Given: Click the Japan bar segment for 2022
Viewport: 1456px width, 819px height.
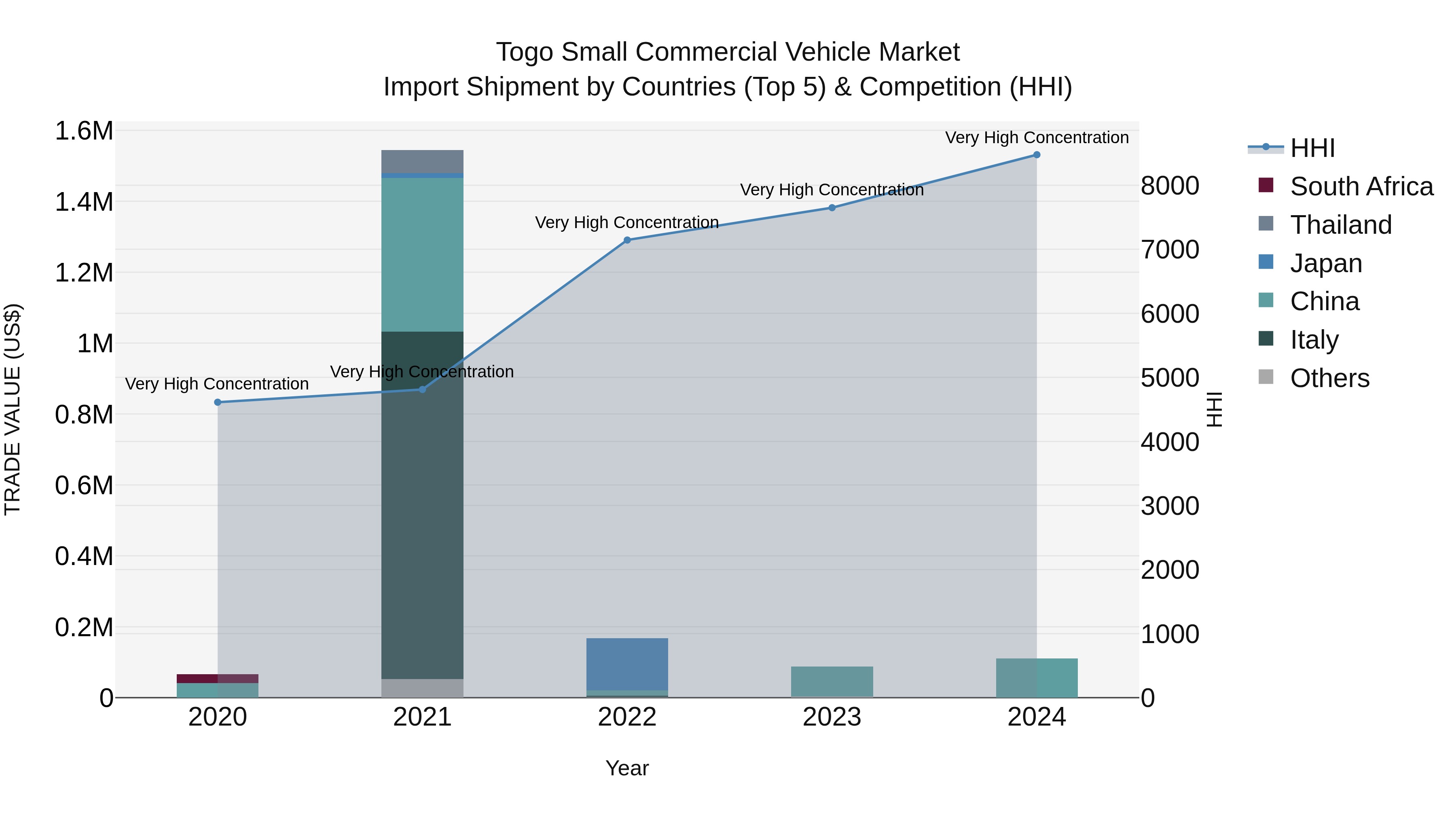Looking at the screenshot, I should click(627, 664).
